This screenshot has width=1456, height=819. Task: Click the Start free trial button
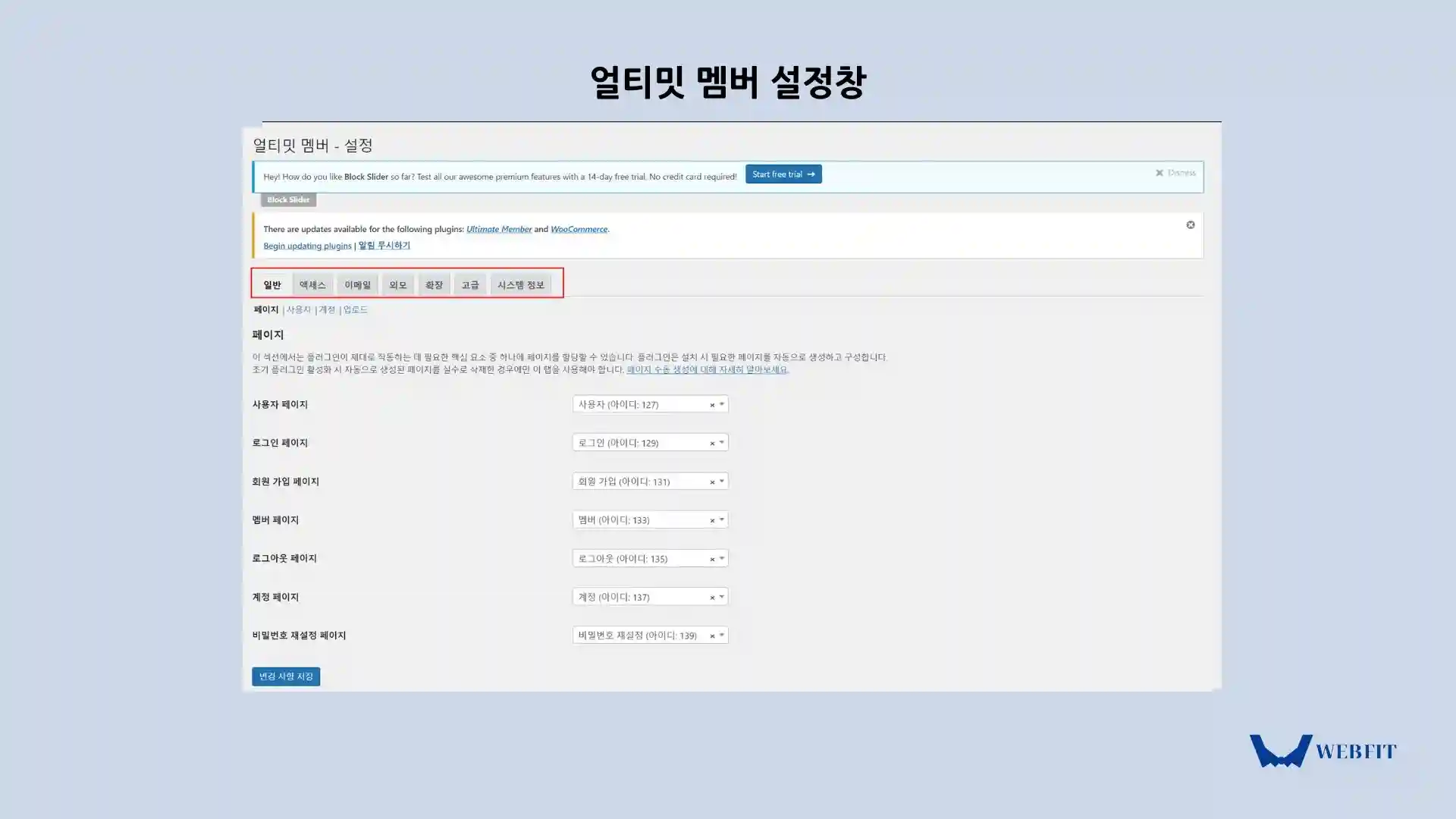(x=783, y=174)
